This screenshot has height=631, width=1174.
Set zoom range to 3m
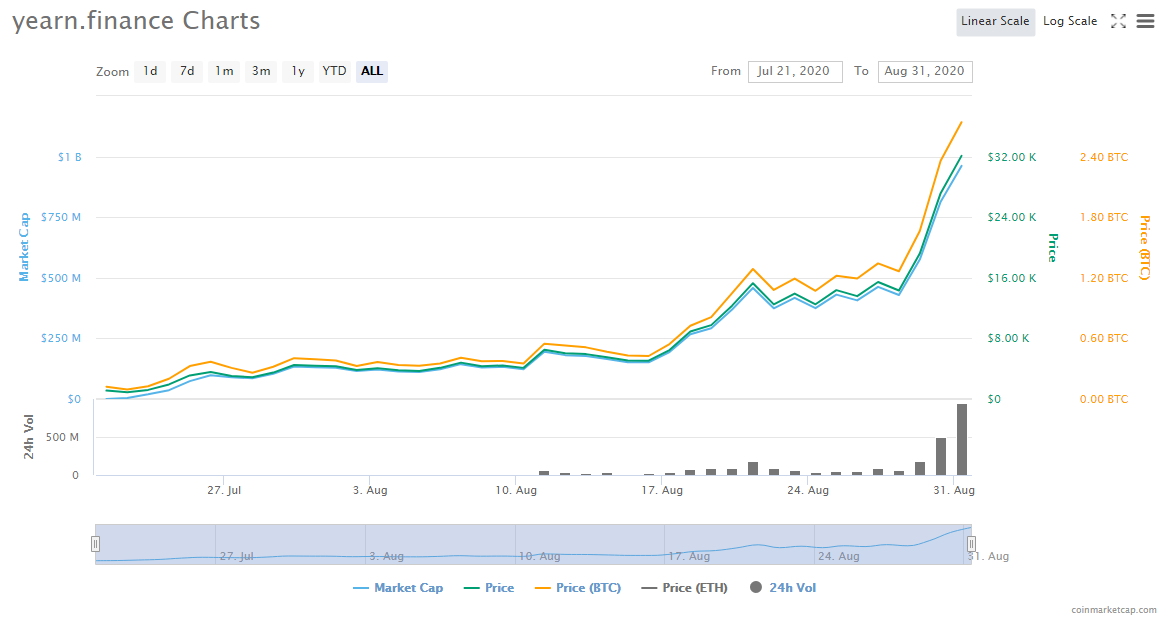point(261,71)
